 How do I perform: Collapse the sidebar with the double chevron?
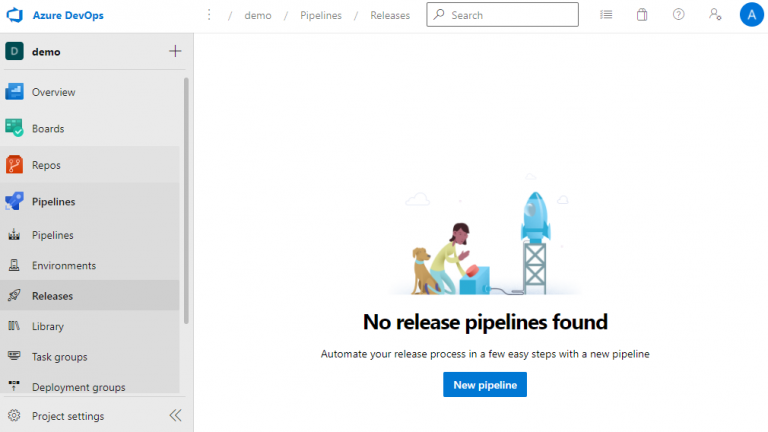pos(175,416)
